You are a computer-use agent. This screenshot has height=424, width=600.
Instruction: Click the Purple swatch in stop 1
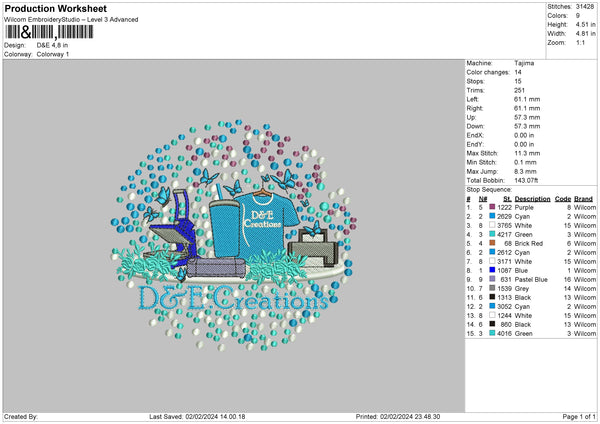492,207
